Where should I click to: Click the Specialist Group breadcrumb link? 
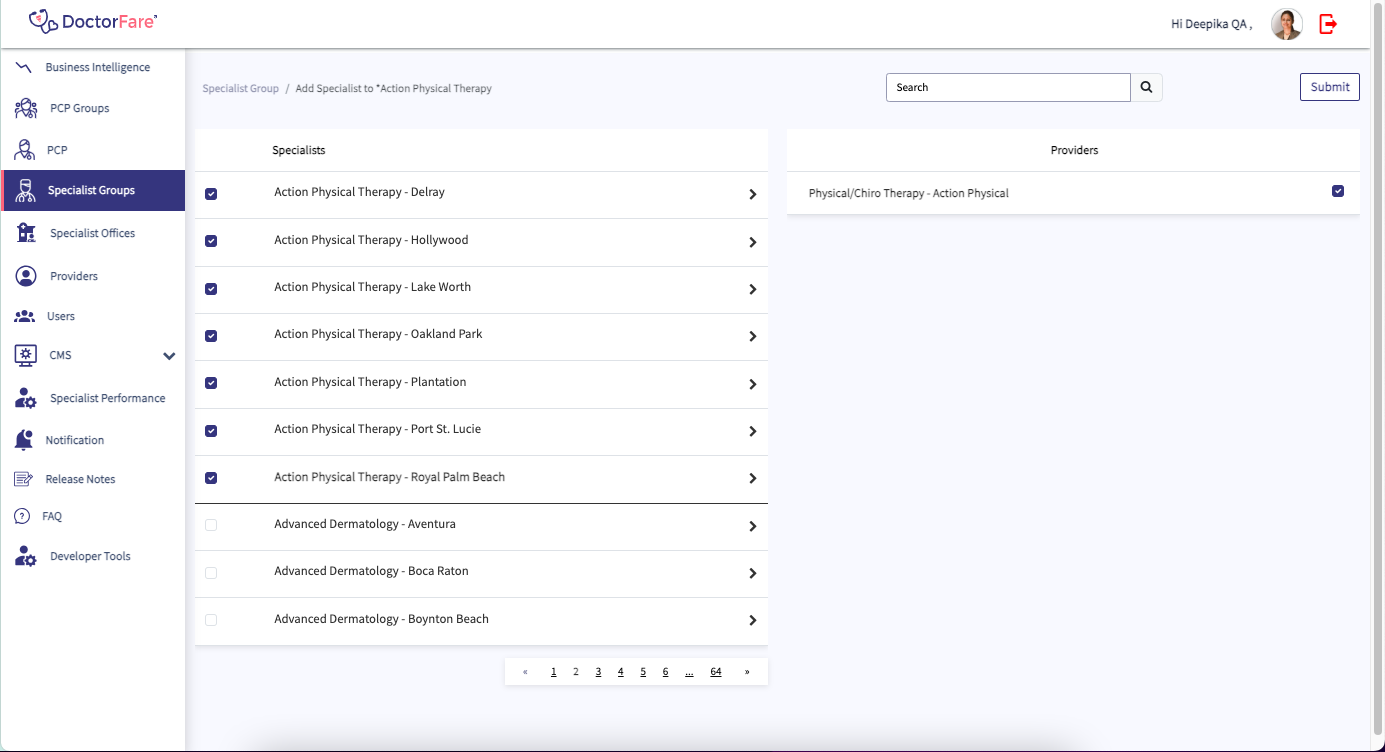(240, 88)
